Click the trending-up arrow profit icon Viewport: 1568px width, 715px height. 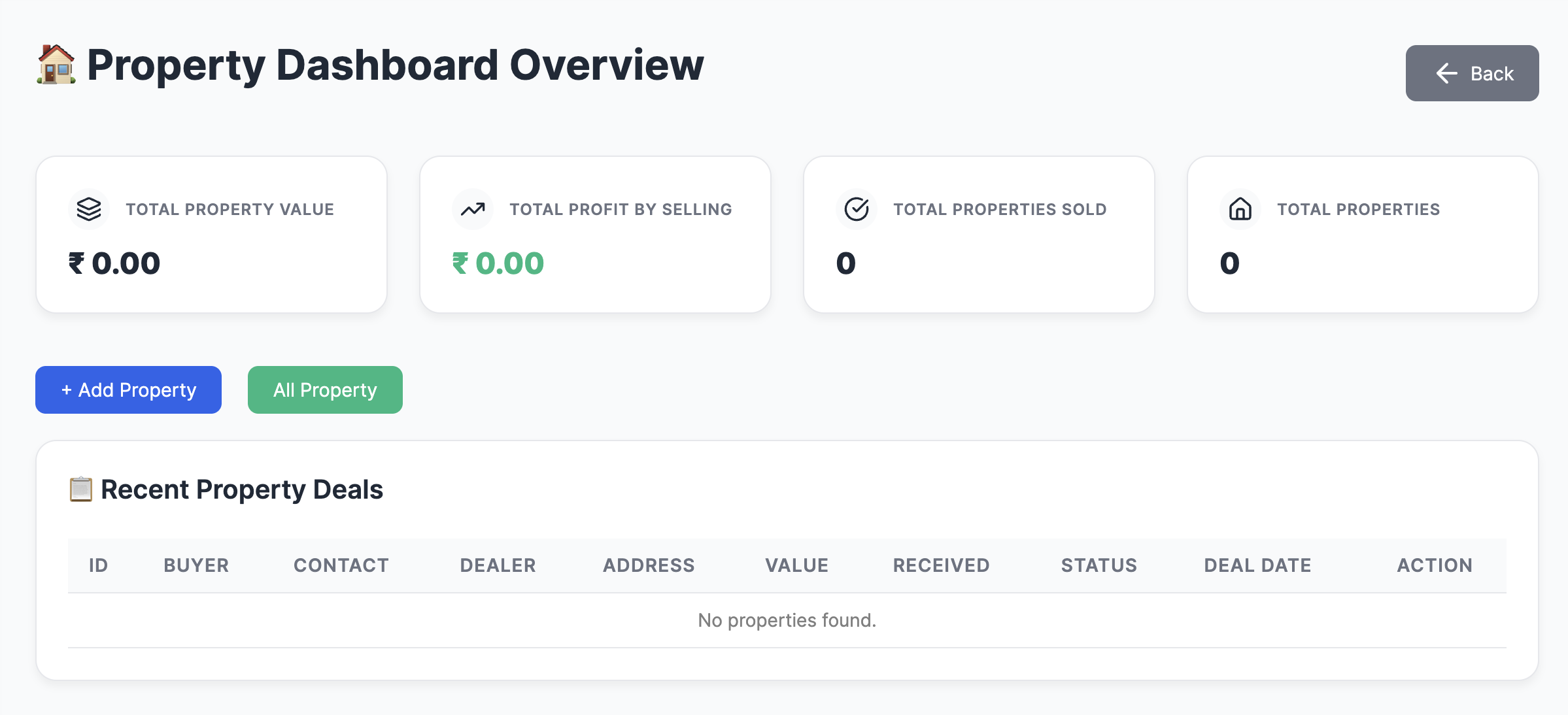click(x=473, y=209)
